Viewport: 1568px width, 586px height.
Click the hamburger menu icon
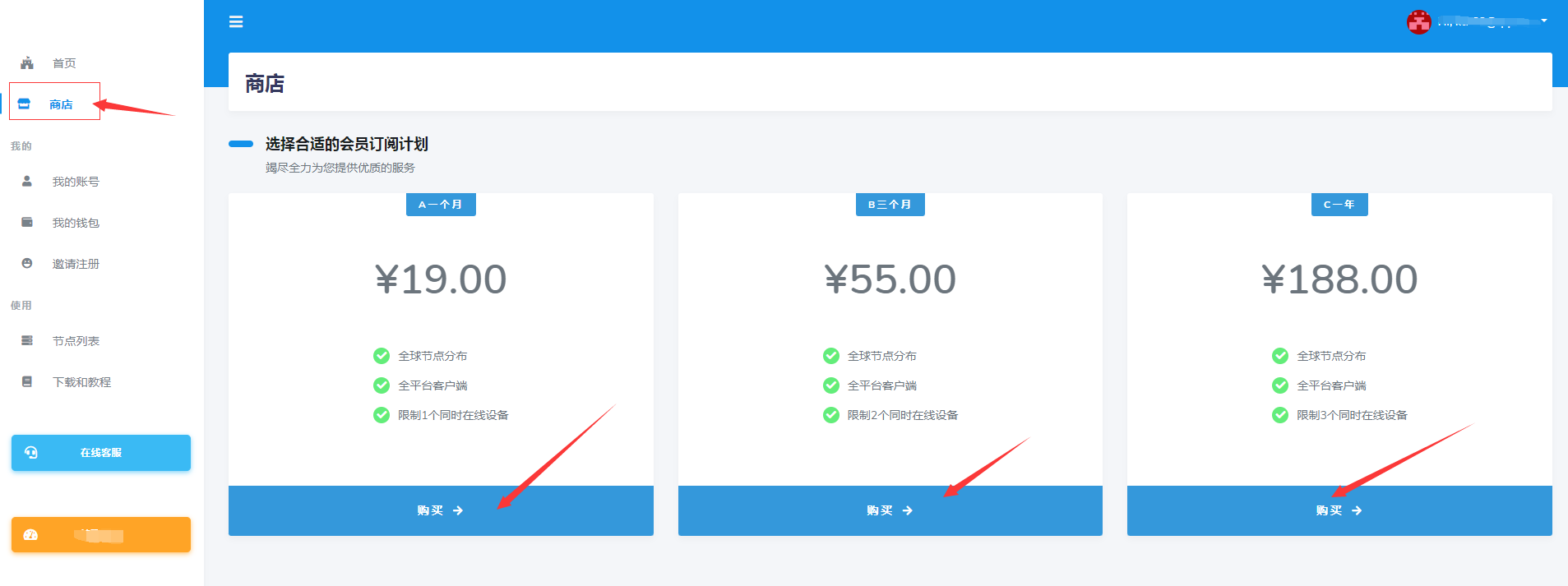236,22
